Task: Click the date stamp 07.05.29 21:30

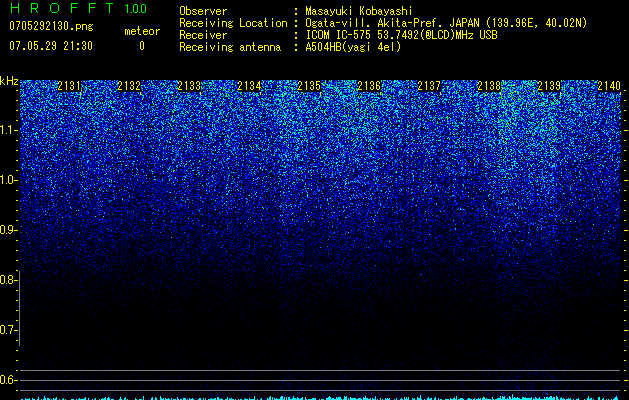Action: pos(51,46)
